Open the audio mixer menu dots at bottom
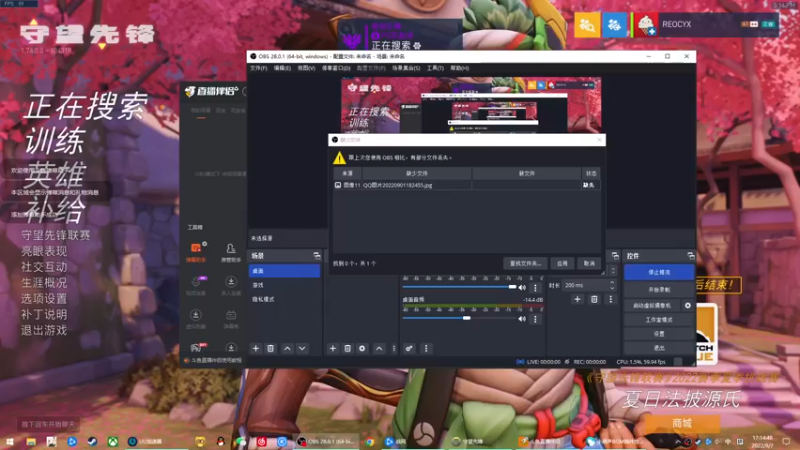Image resolution: width=800 pixels, height=450 pixels. pyautogui.click(x=426, y=348)
